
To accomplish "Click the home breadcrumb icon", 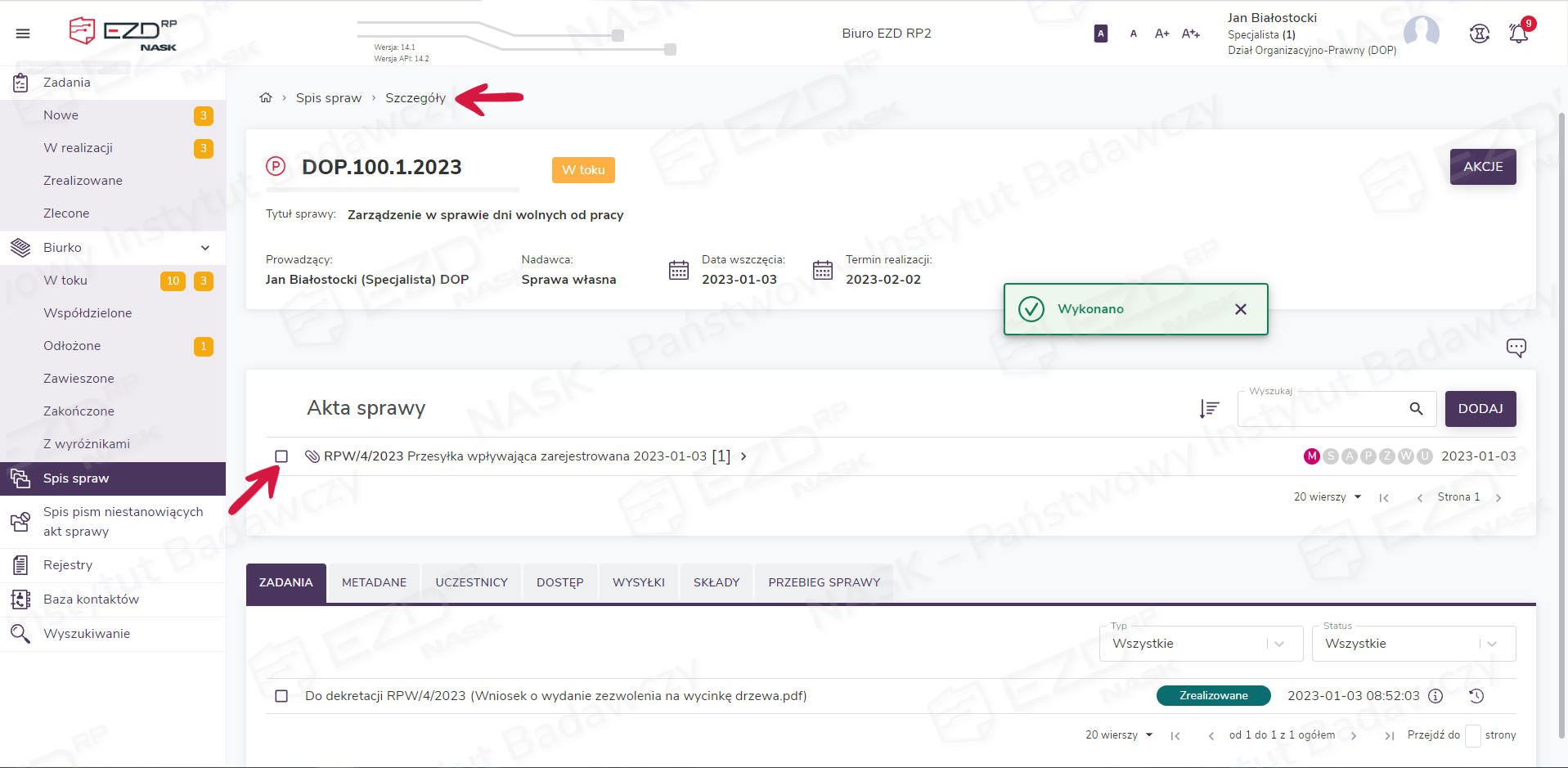I will pos(266,98).
